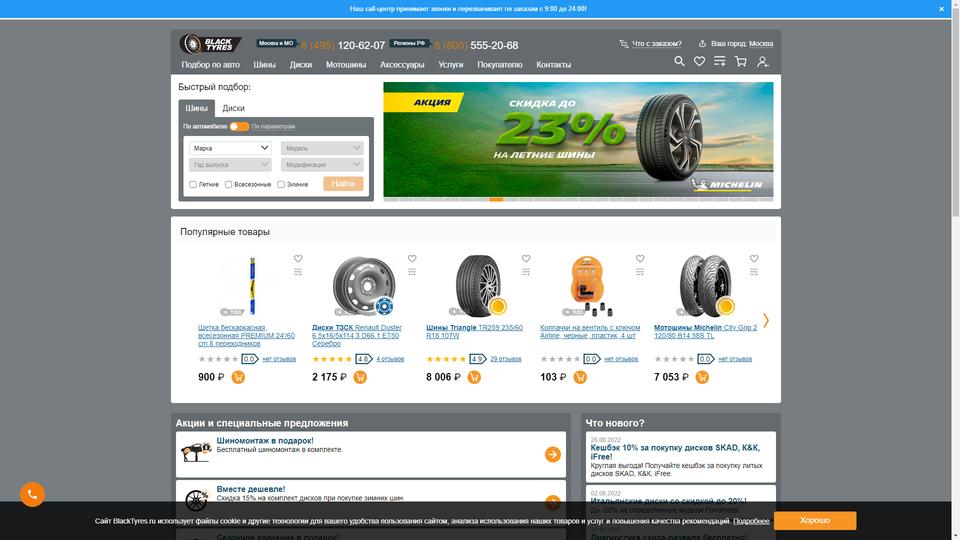Open Услуги menu item
This screenshot has height=540, width=960.
(x=451, y=64)
